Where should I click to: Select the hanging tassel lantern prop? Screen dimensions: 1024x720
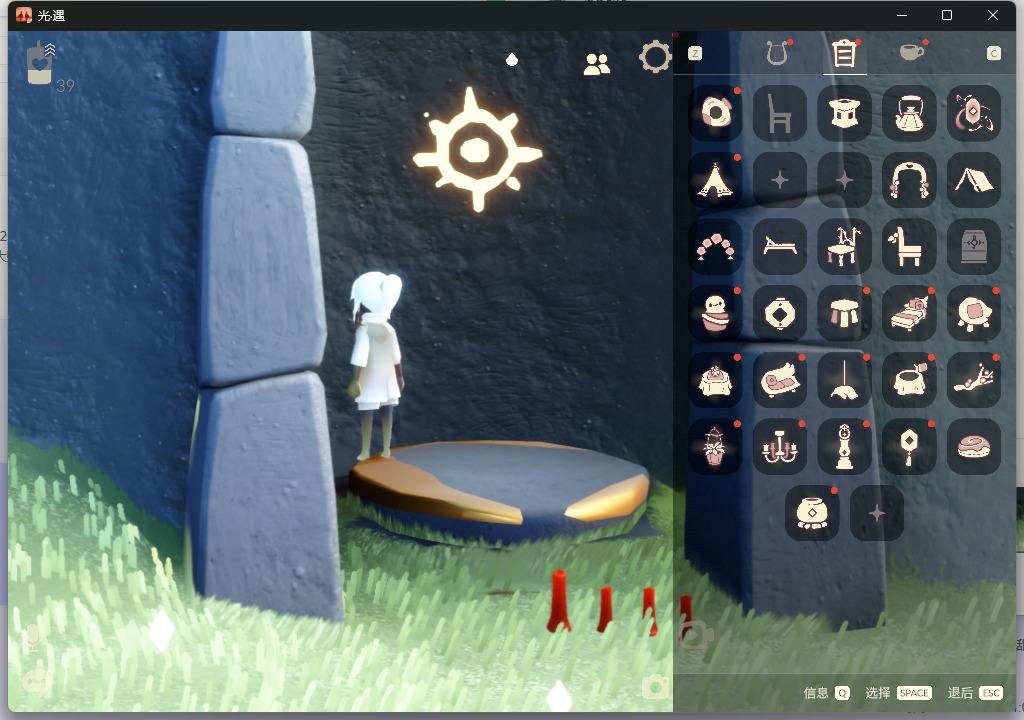point(909,447)
